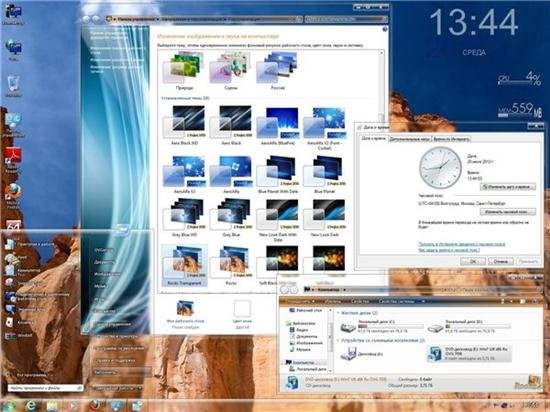
Task: Select Изображения library in Explorer sidebar
Action: (306, 343)
